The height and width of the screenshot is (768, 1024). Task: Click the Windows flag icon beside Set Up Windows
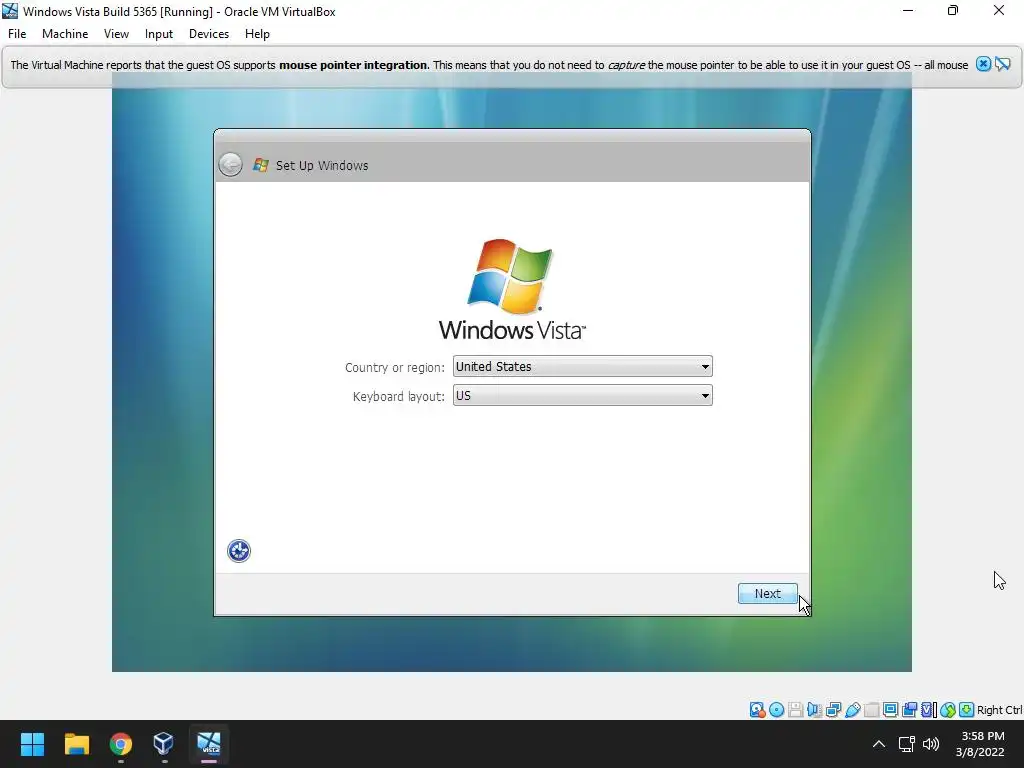(x=261, y=165)
